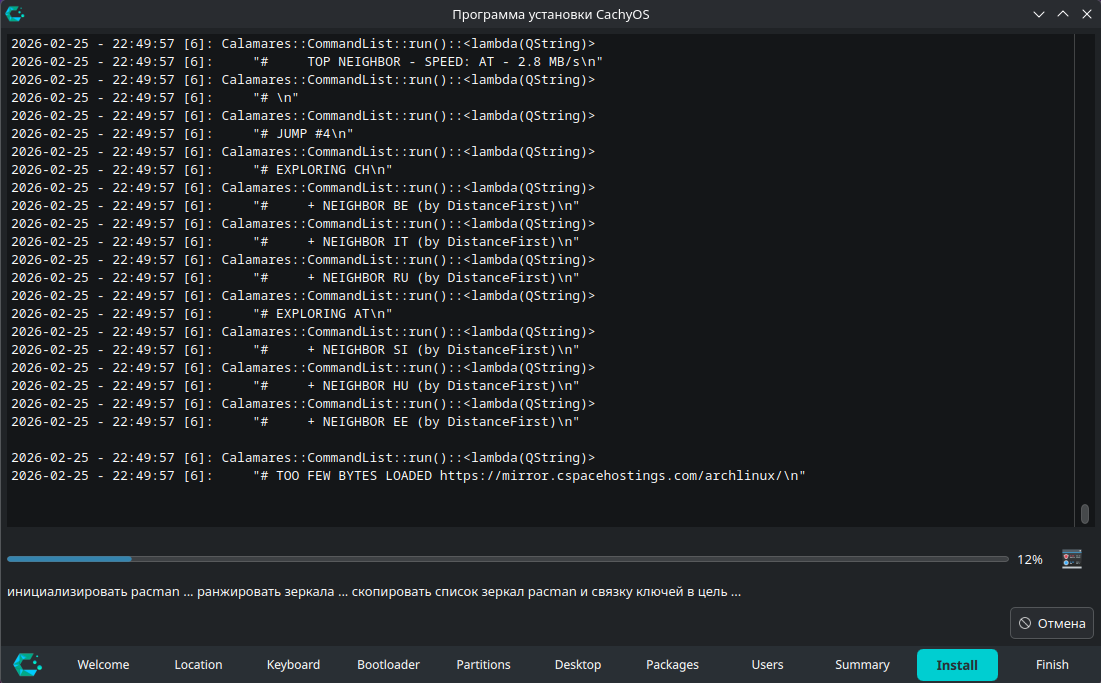
Task: Click the Отмена cancel button
Action: (1051, 623)
